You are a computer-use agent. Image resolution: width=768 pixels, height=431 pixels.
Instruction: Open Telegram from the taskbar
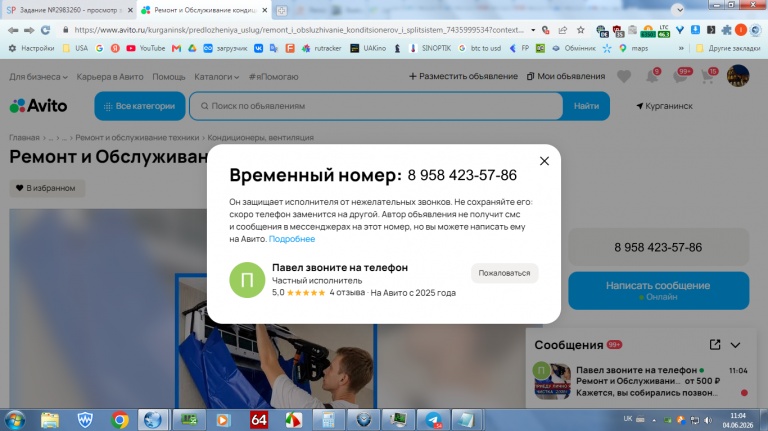(x=433, y=420)
